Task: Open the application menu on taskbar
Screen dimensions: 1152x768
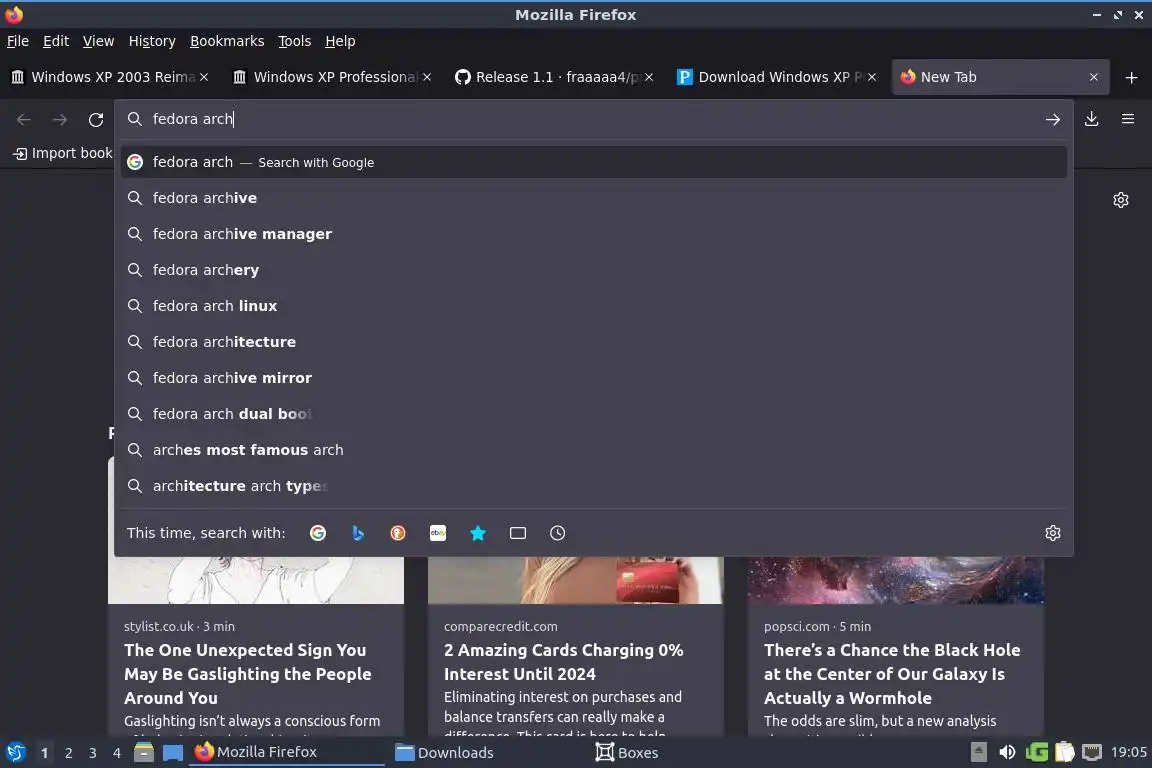Action: coord(15,752)
